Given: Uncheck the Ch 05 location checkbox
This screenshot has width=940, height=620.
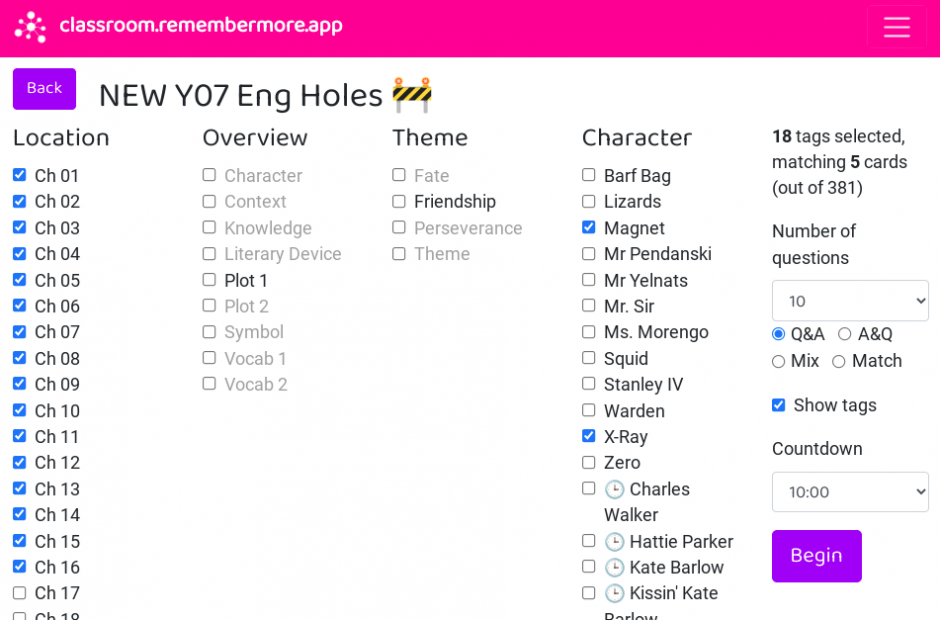Looking at the screenshot, I should click(x=20, y=279).
